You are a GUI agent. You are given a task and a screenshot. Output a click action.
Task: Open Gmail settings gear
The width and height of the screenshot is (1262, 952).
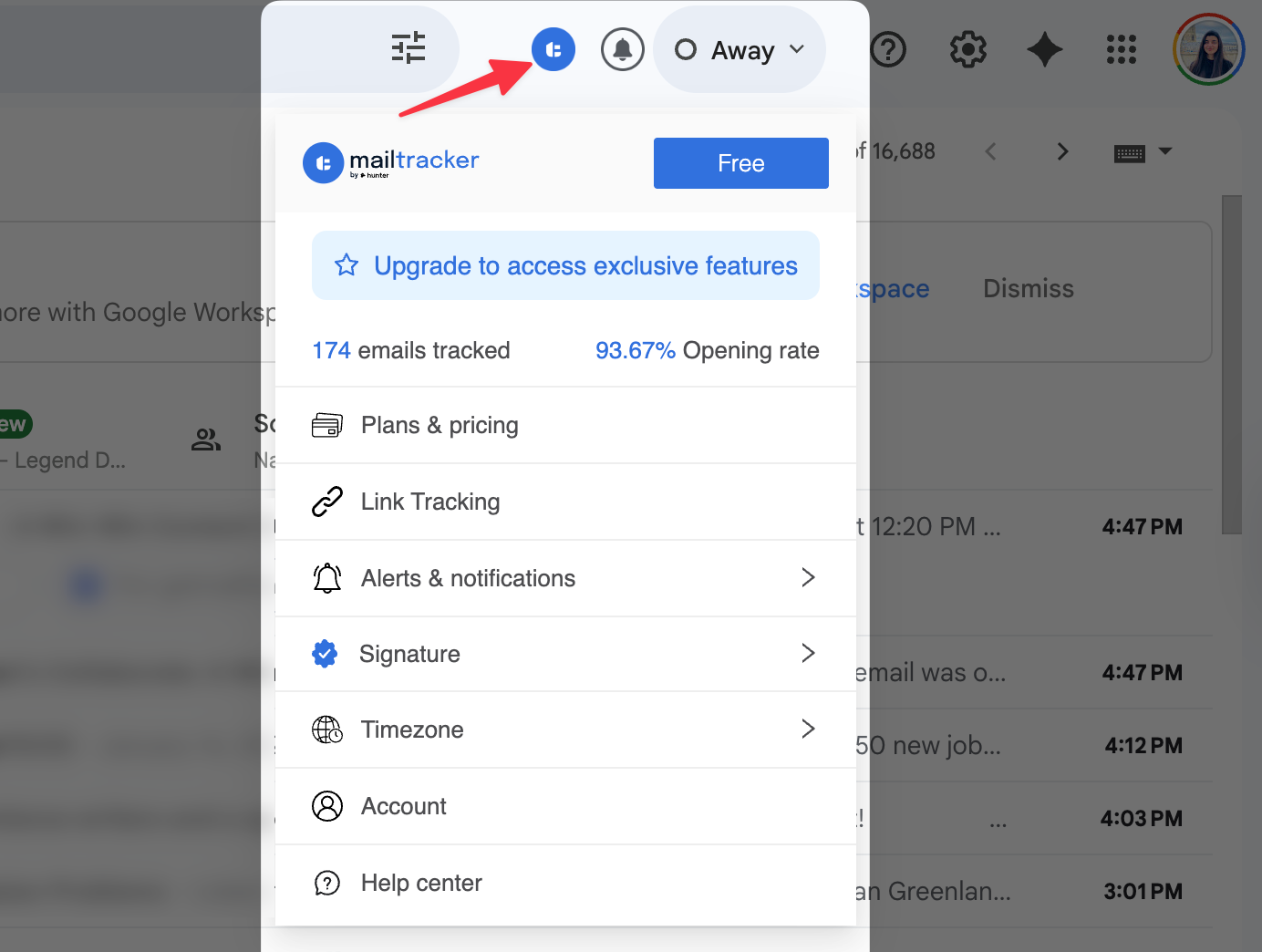click(967, 49)
